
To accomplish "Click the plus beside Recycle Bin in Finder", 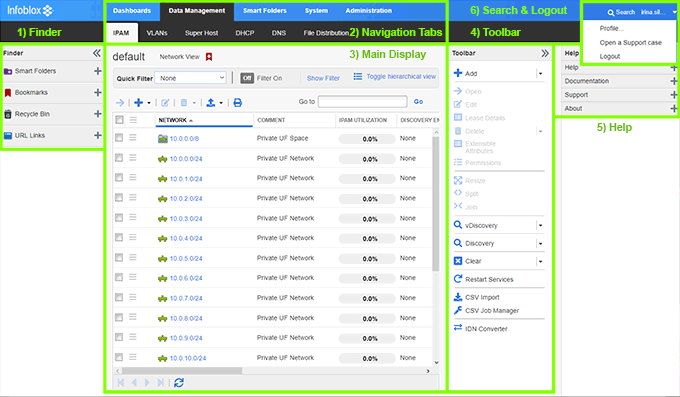I will [x=98, y=114].
